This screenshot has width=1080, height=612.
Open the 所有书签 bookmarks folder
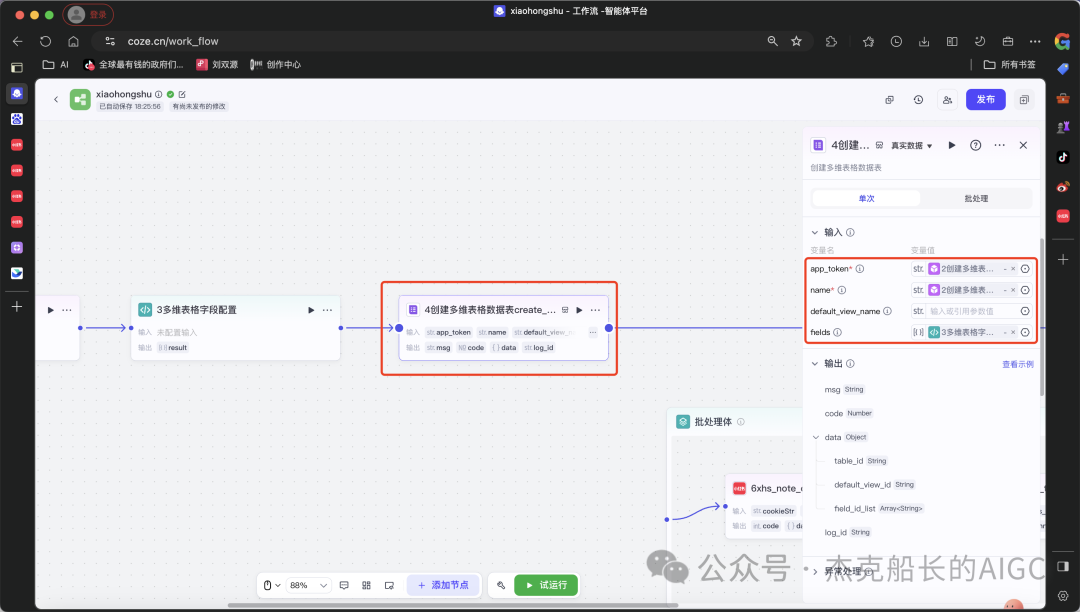1010,65
